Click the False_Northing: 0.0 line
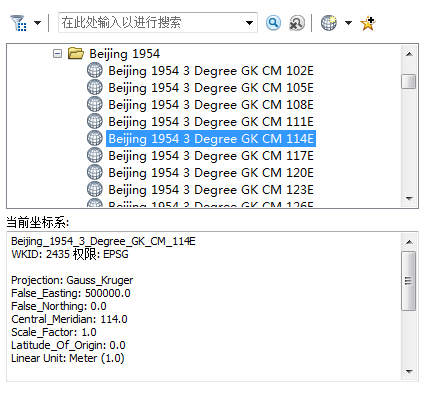Image resolution: width=431 pixels, height=393 pixels. coord(59,306)
